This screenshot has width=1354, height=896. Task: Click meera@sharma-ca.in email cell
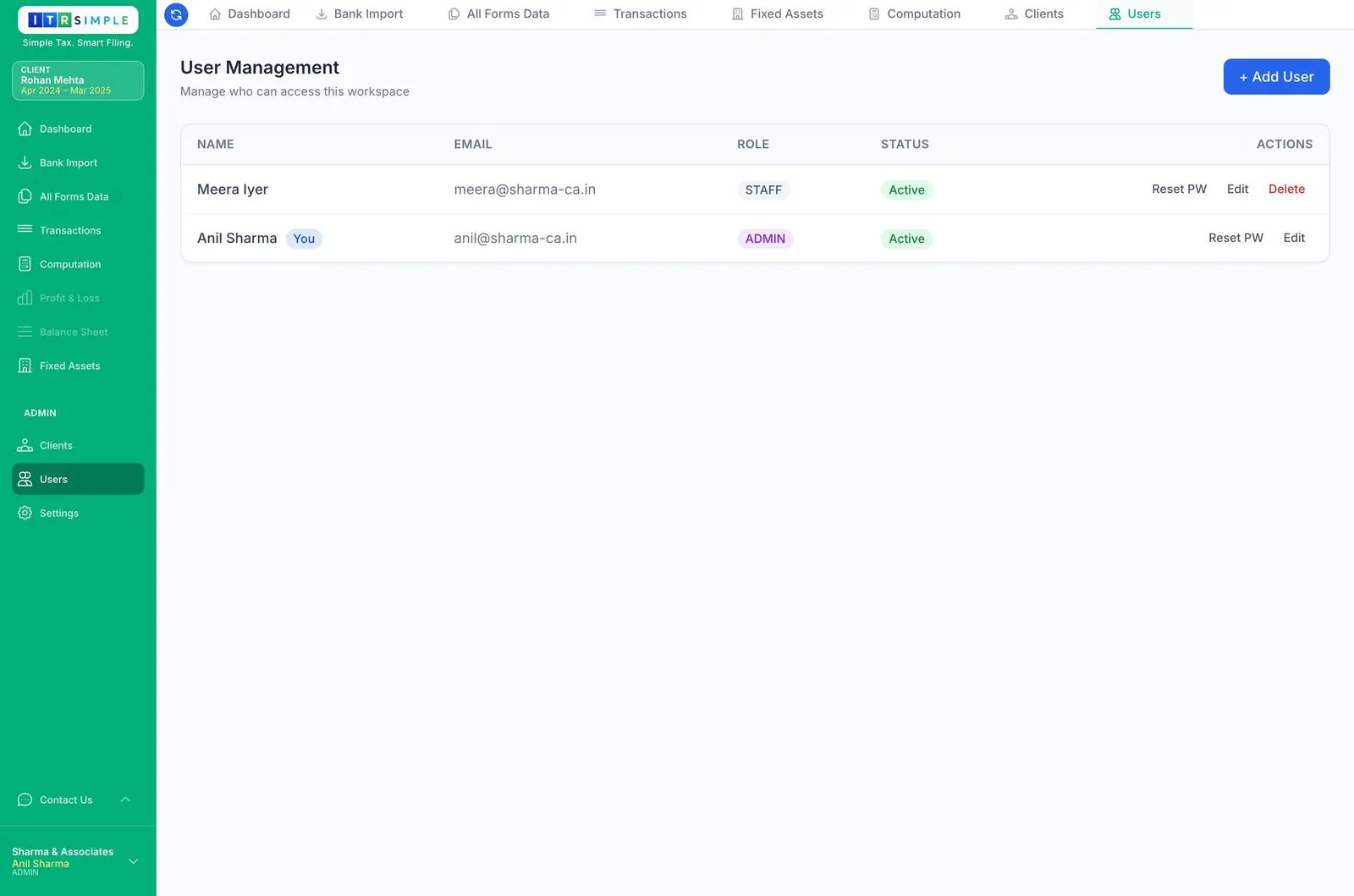525,190
